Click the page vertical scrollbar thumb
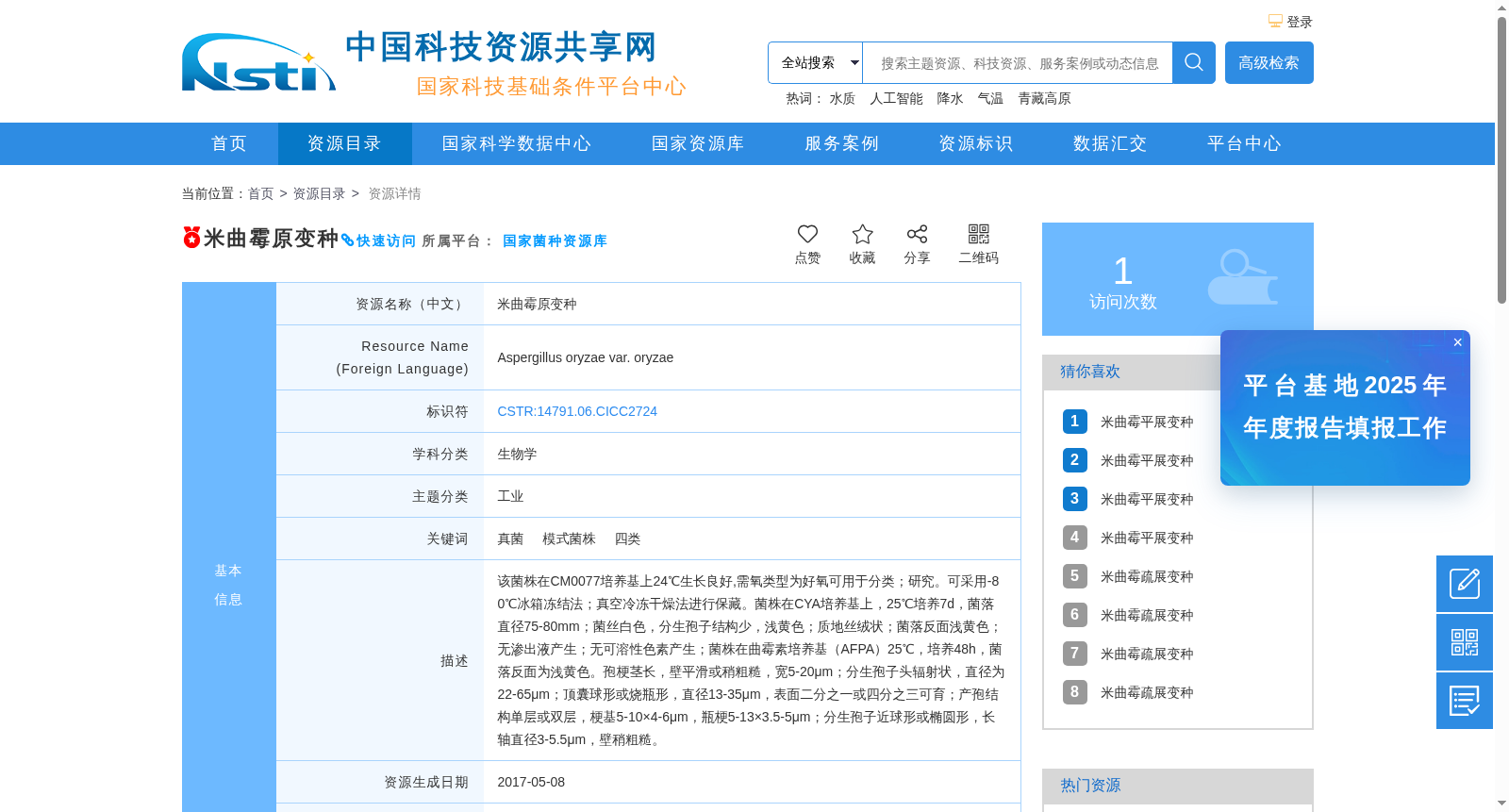Screen dimensions: 1509x812 (x=1501, y=160)
